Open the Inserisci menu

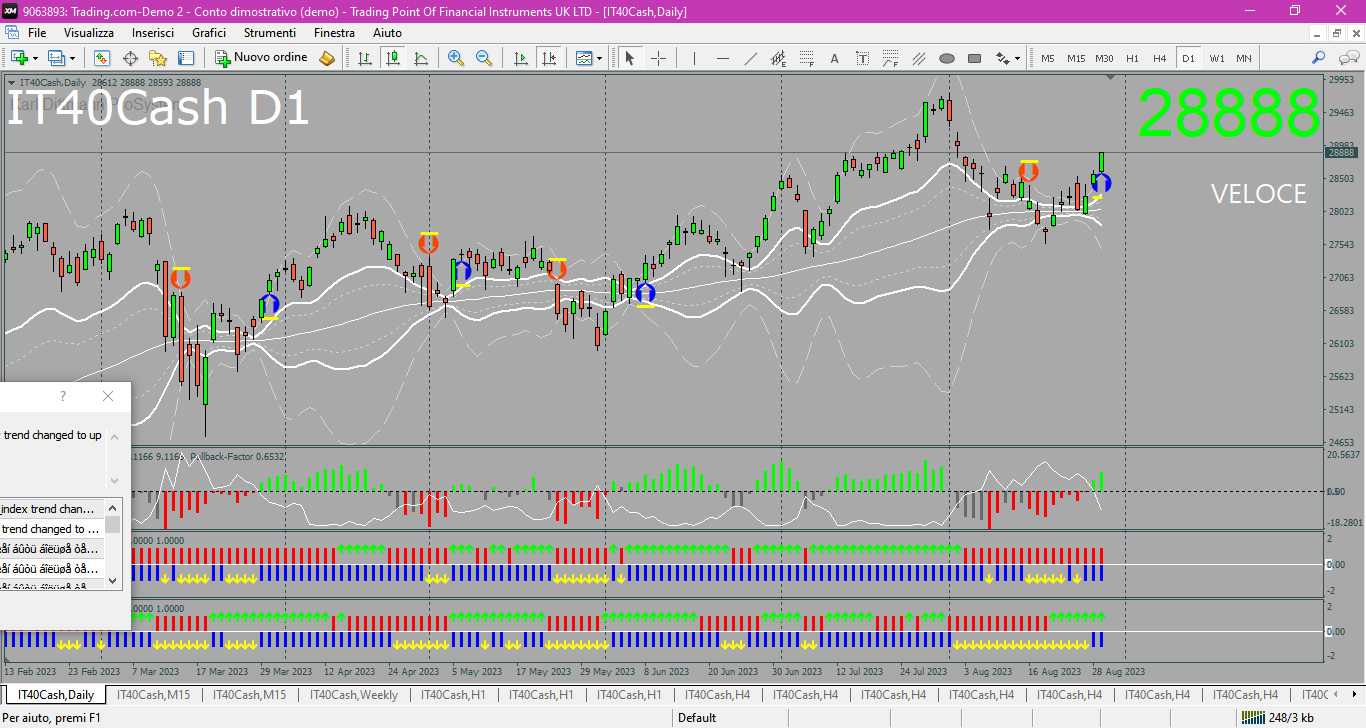click(153, 33)
